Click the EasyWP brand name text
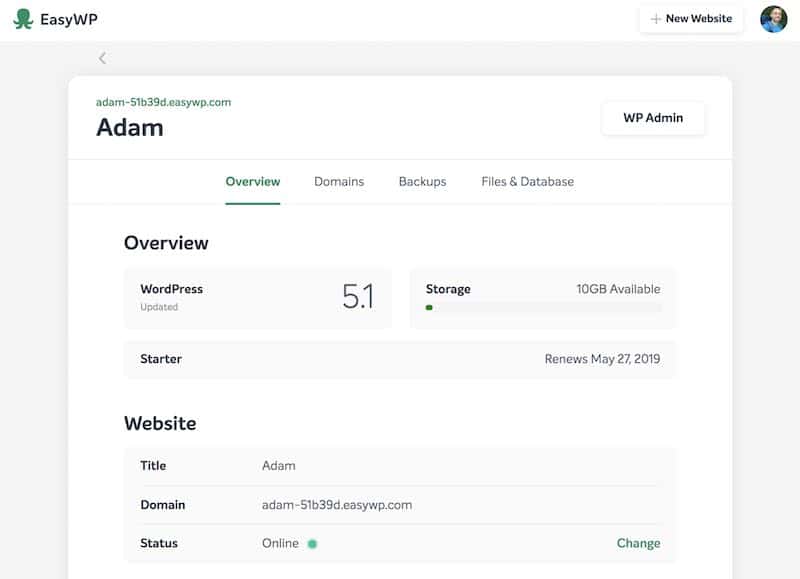Viewport: 800px width, 579px height. [69, 19]
